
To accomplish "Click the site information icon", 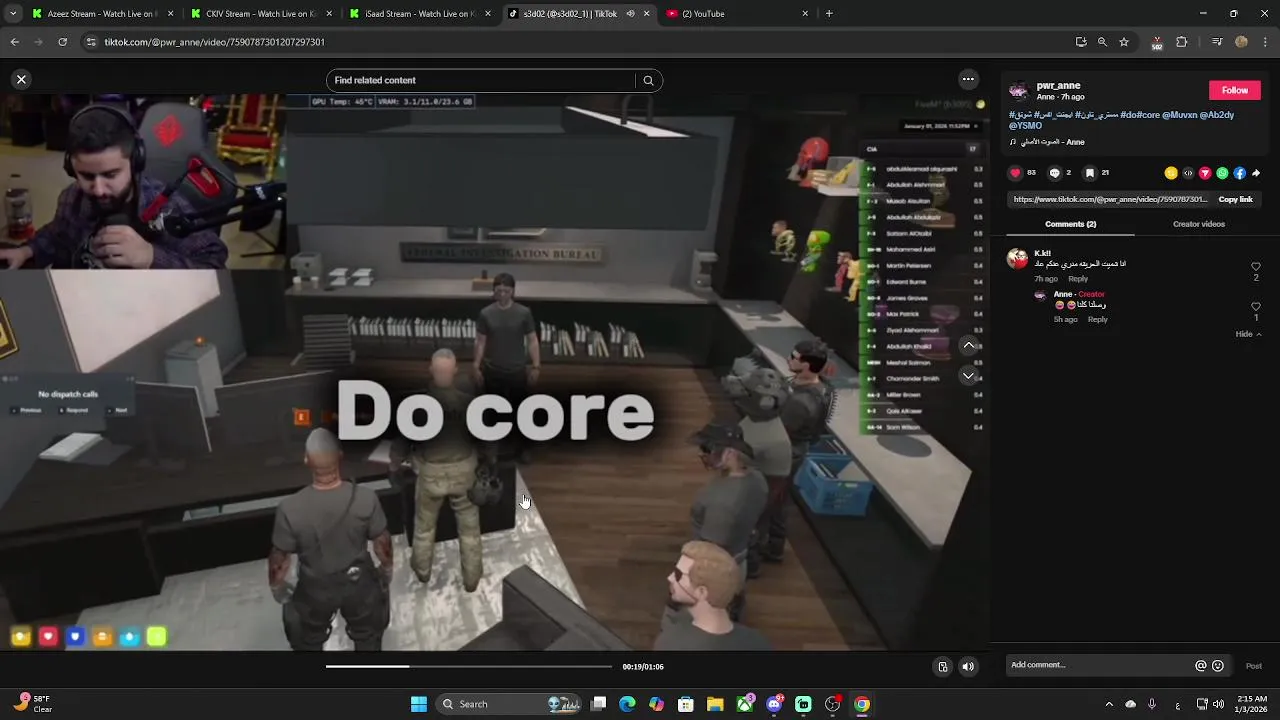I will (x=91, y=42).
